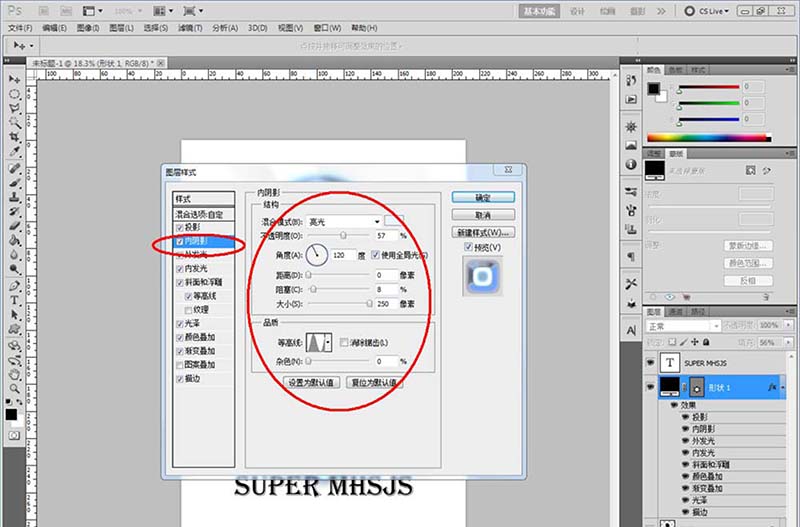
Task: Click the 设置为默认值 button
Action: pyautogui.click(x=311, y=383)
